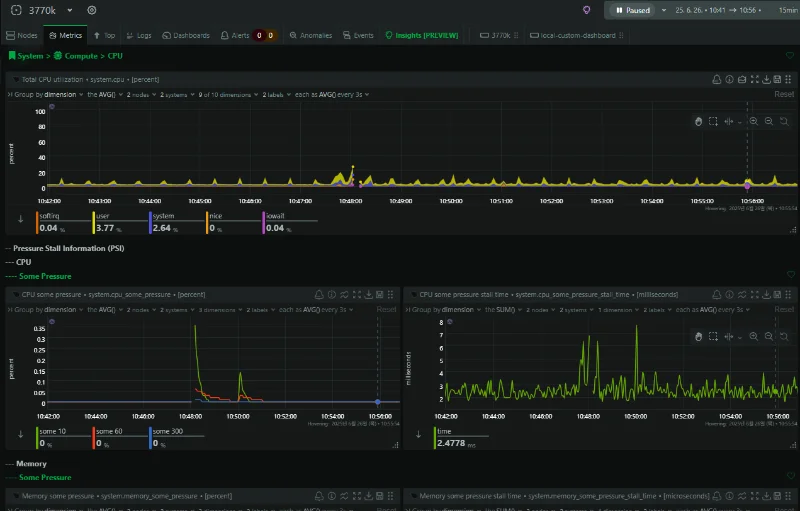Open alerts bell on CPU some pressure chart
Viewport: 800px width, 511px height.
(319, 295)
